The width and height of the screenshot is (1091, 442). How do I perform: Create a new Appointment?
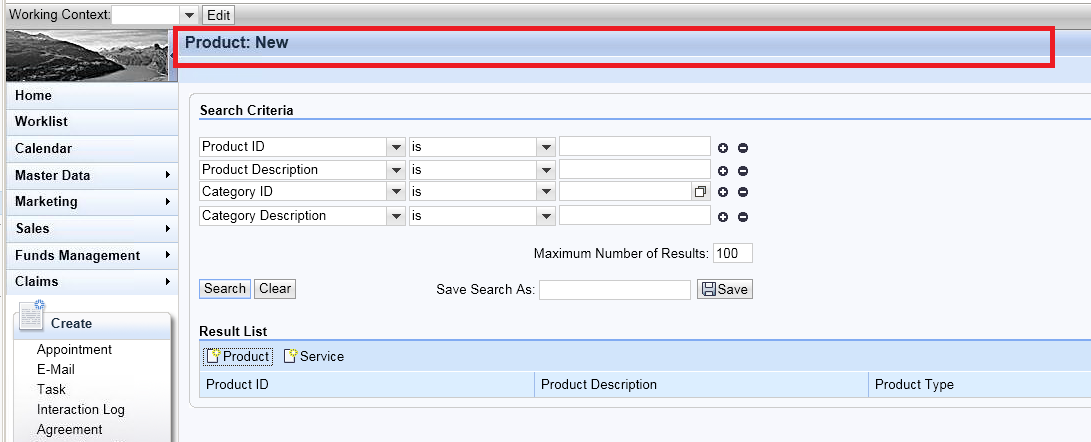[74, 350]
